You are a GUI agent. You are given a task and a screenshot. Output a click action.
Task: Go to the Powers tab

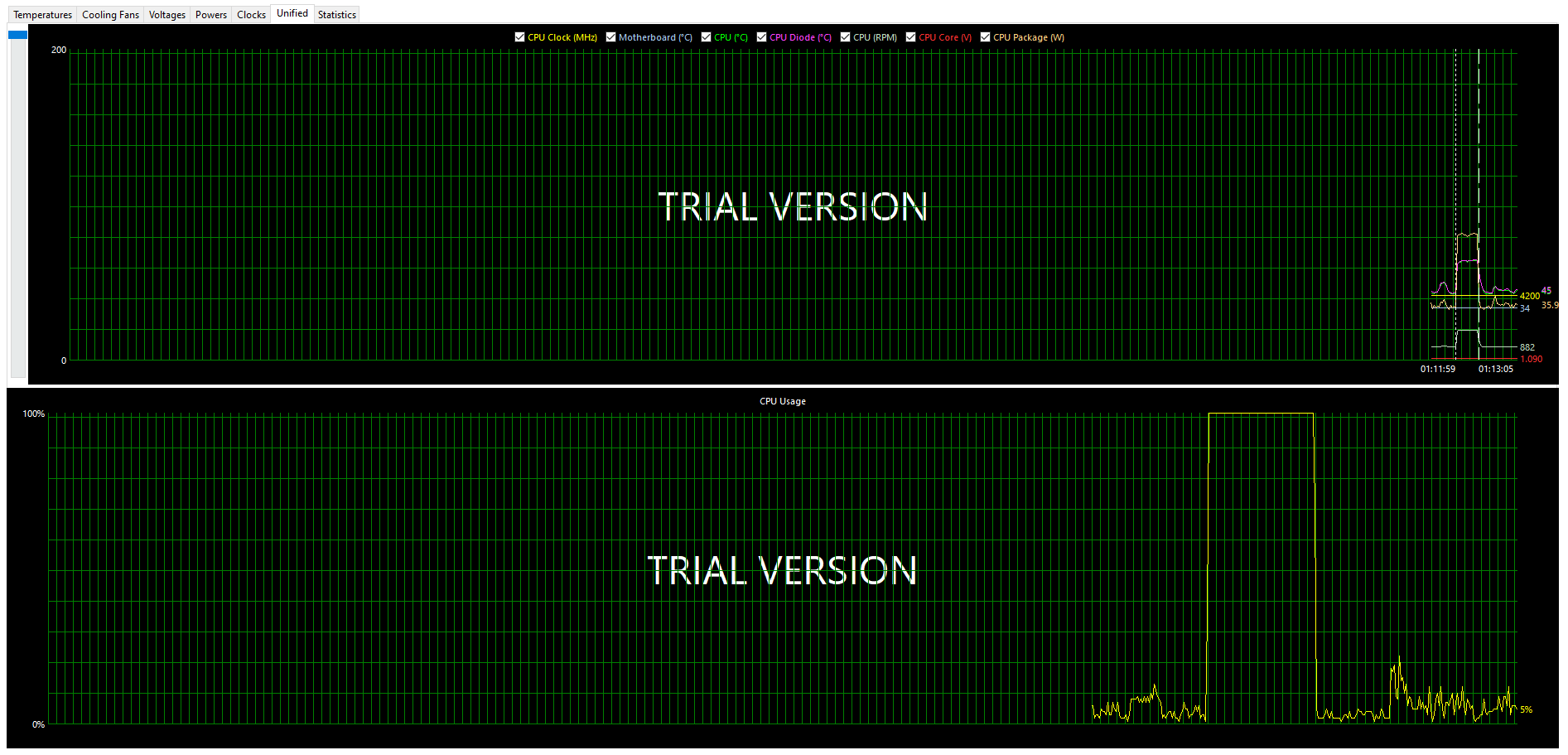211,15
